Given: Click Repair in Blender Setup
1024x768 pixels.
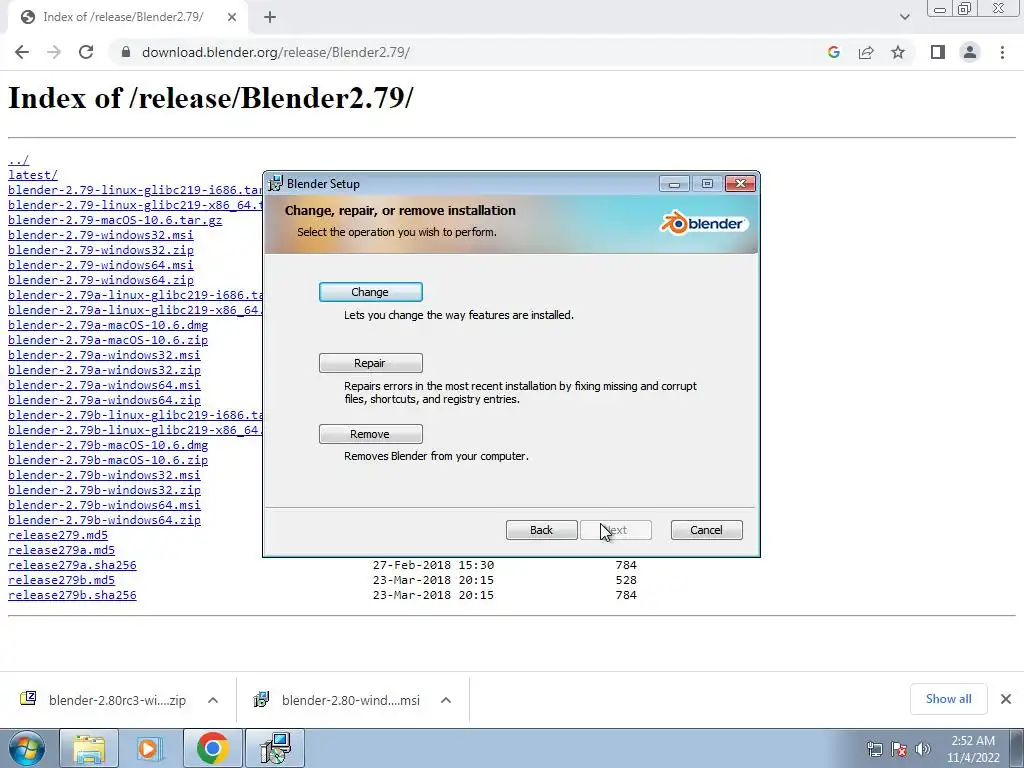Looking at the screenshot, I should click(370, 363).
